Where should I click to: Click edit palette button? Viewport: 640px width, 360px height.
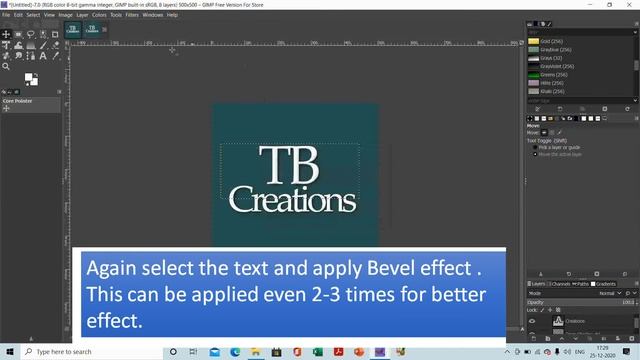(x=538, y=109)
